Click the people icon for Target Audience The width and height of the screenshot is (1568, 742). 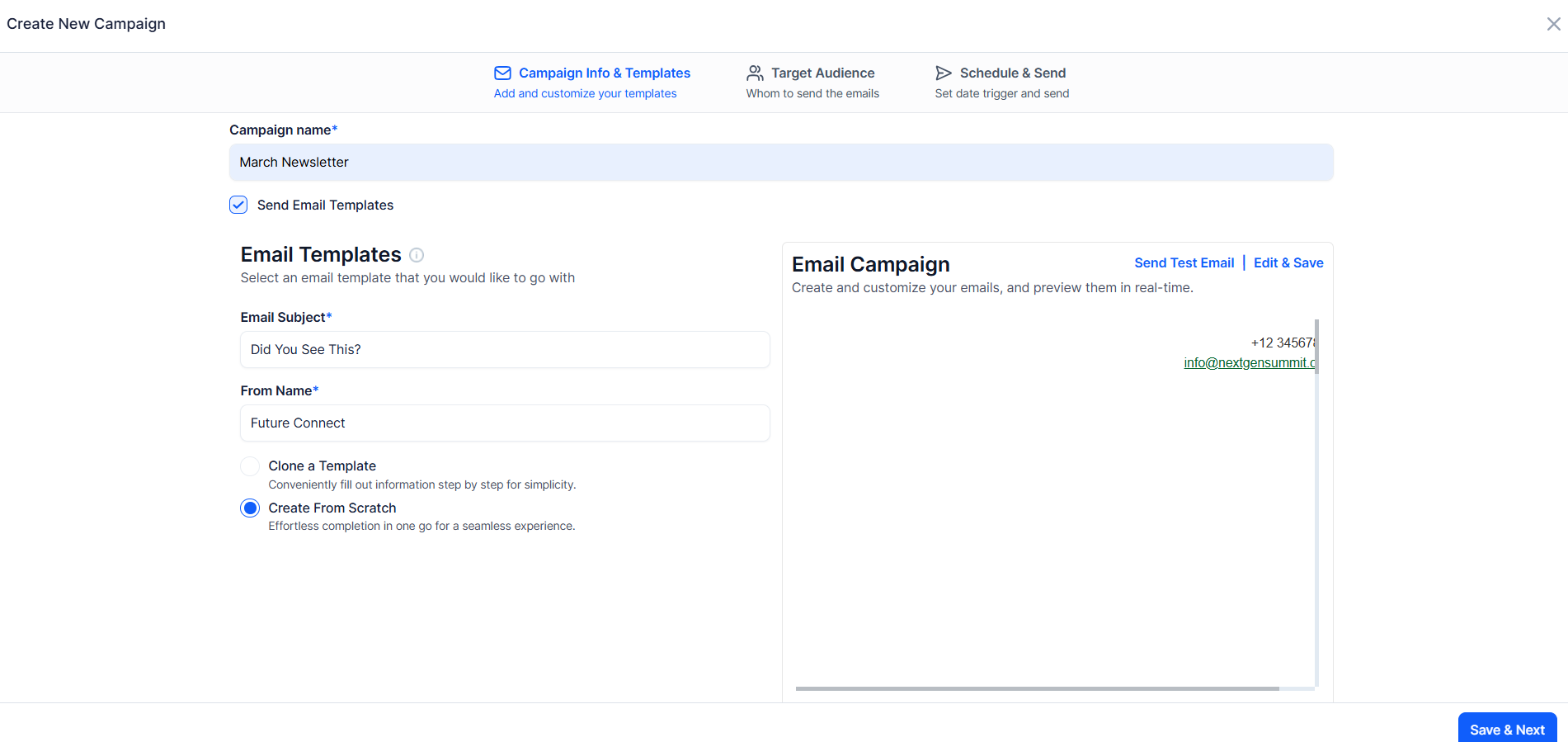pyautogui.click(x=755, y=73)
